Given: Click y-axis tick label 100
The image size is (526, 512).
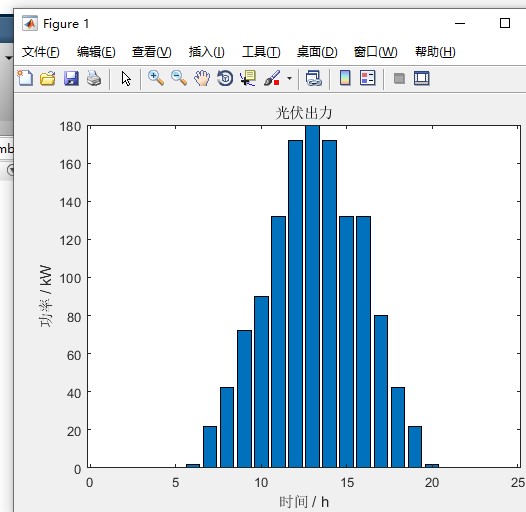Looking at the screenshot, I should pos(70,278).
